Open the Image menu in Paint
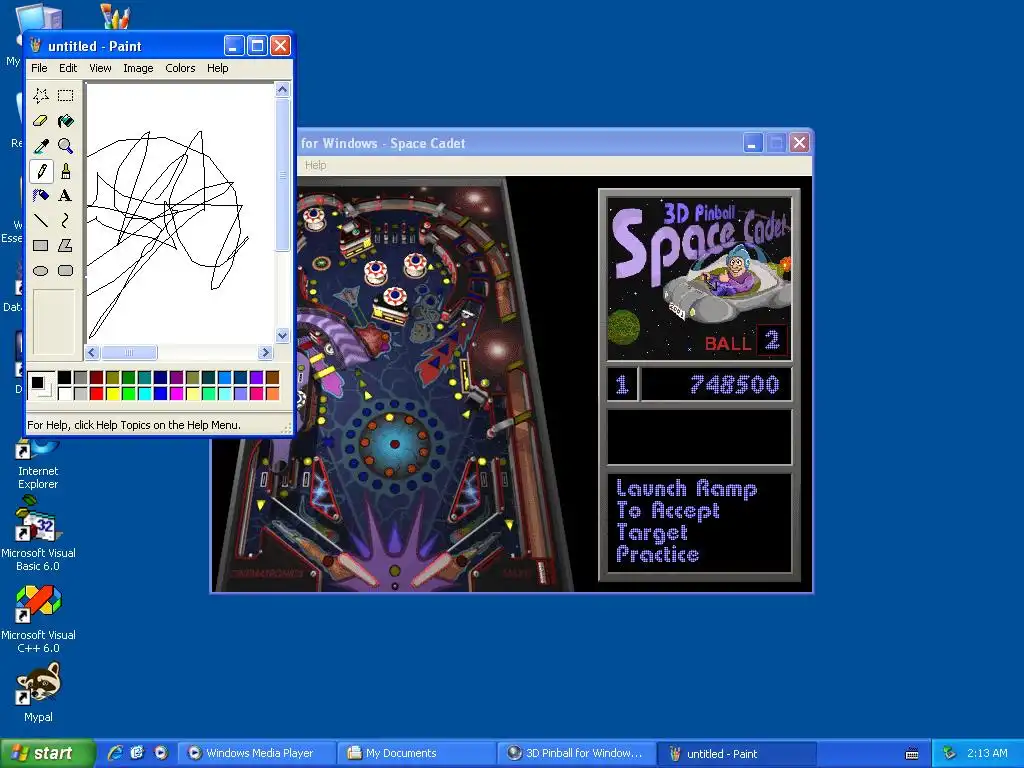Viewport: 1024px width, 768px height. [x=138, y=68]
